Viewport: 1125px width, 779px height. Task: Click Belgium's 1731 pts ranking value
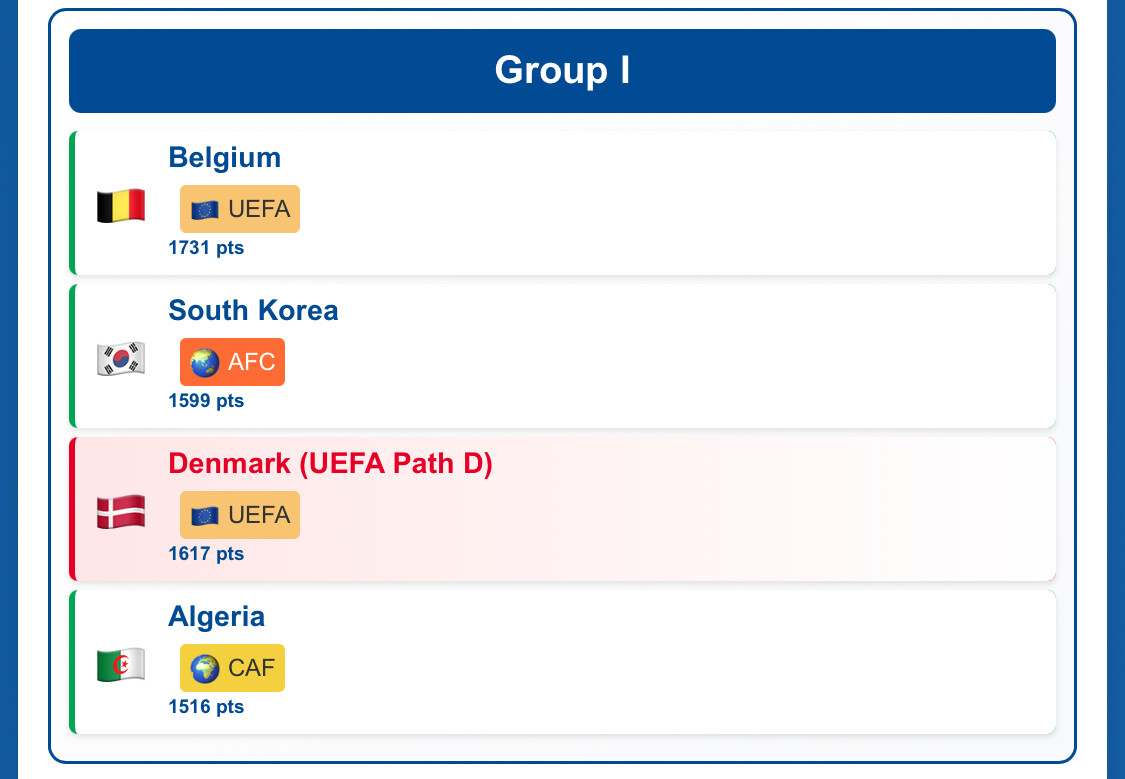(x=206, y=248)
